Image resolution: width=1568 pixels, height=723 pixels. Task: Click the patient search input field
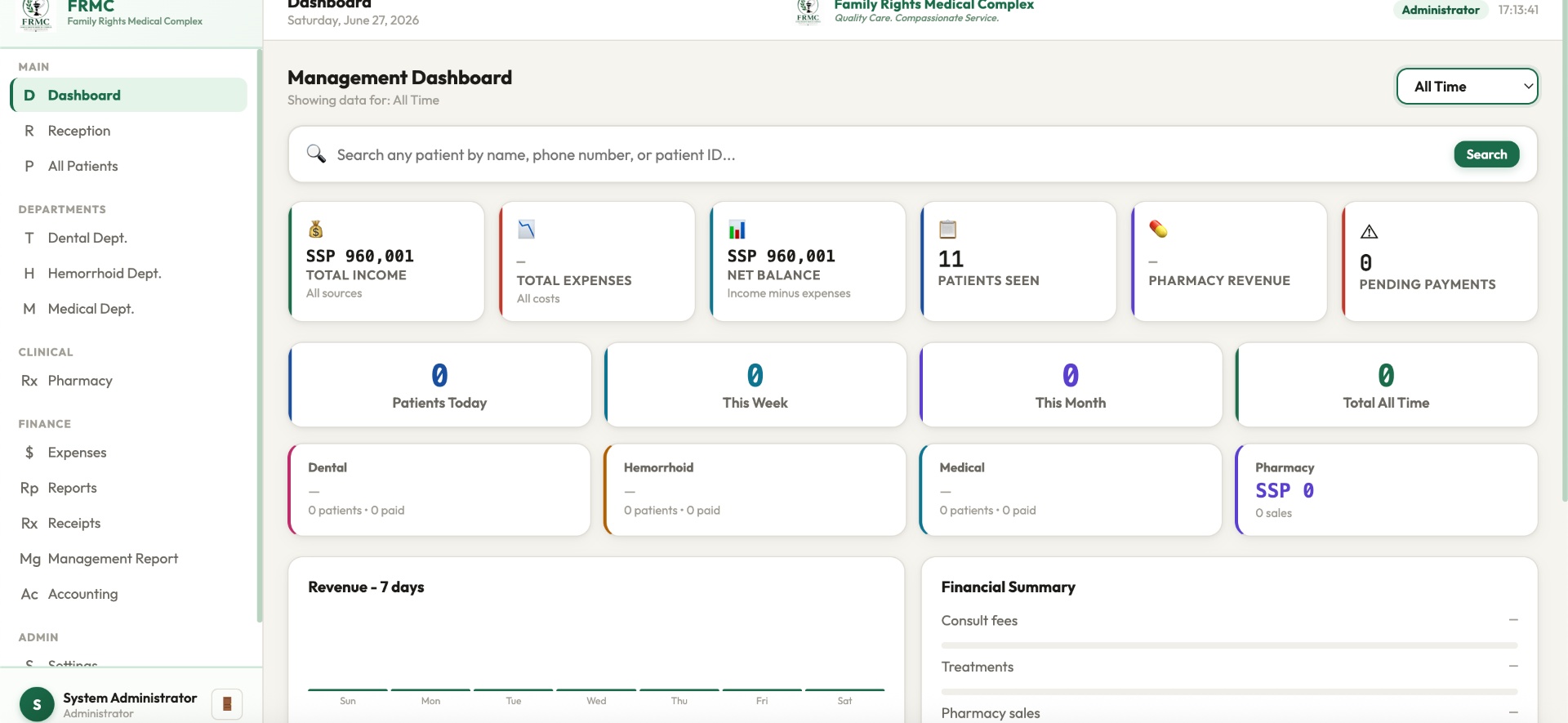click(x=890, y=154)
